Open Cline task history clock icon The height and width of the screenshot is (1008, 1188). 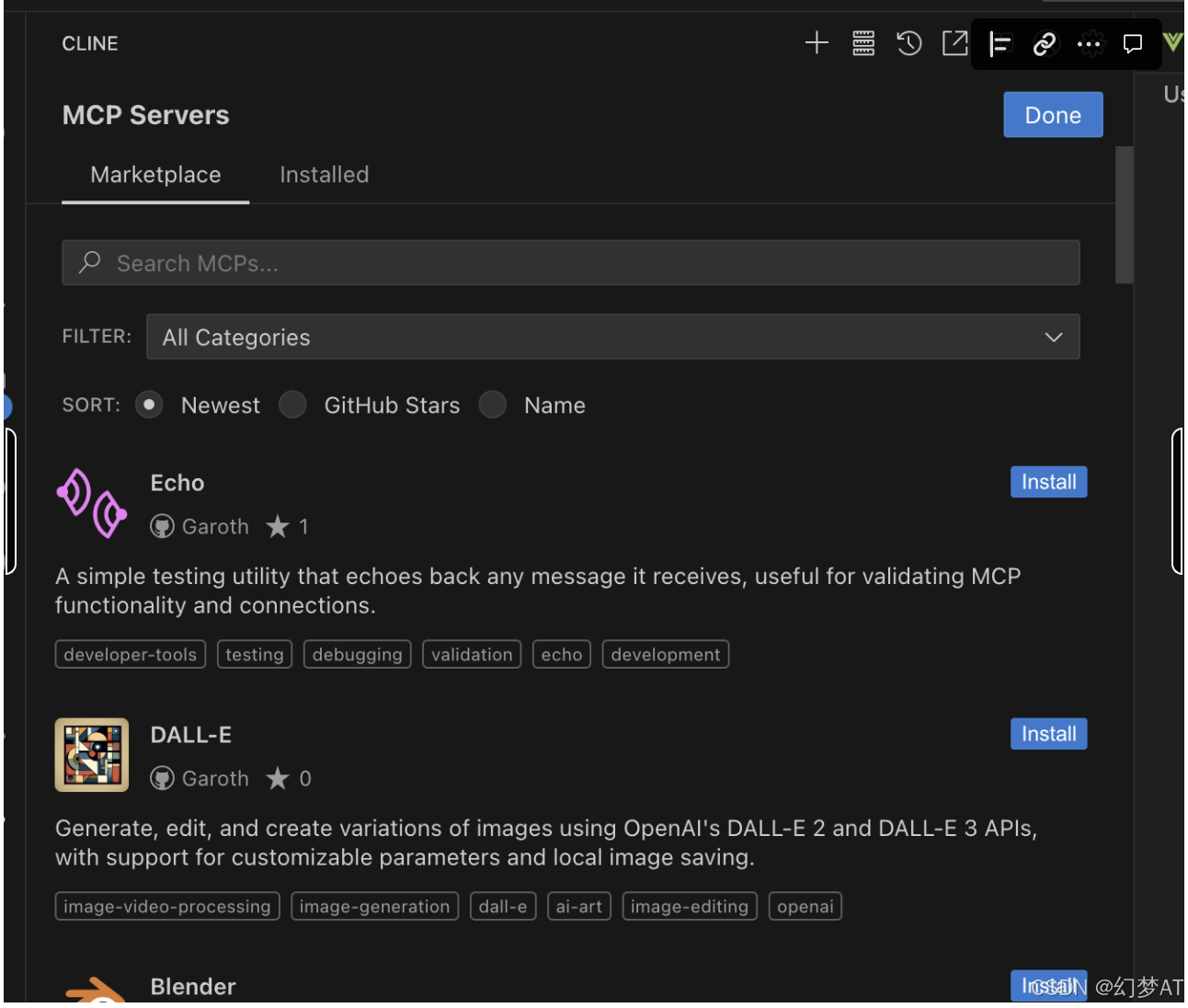pyautogui.click(x=909, y=43)
